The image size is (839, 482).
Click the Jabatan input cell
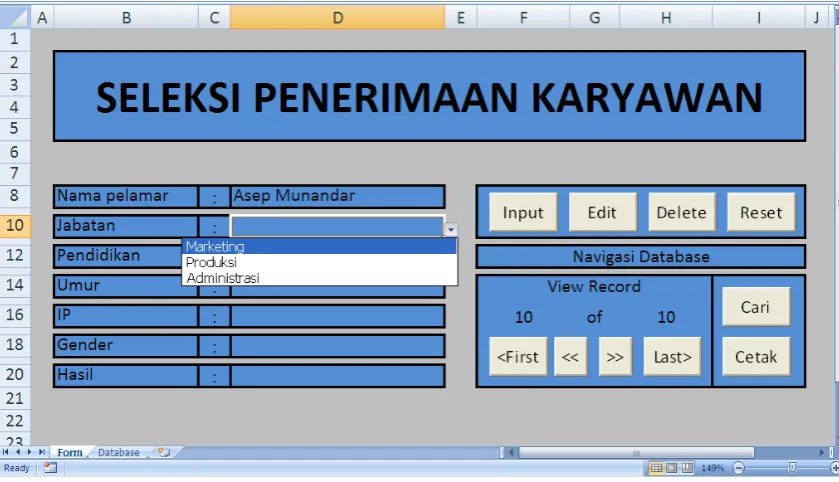tap(338, 226)
